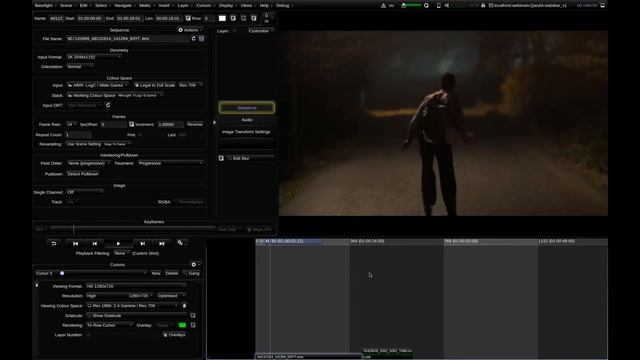Click the search icon in the top bar
The width and height of the screenshot is (640, 360).
tap(426, 6)
